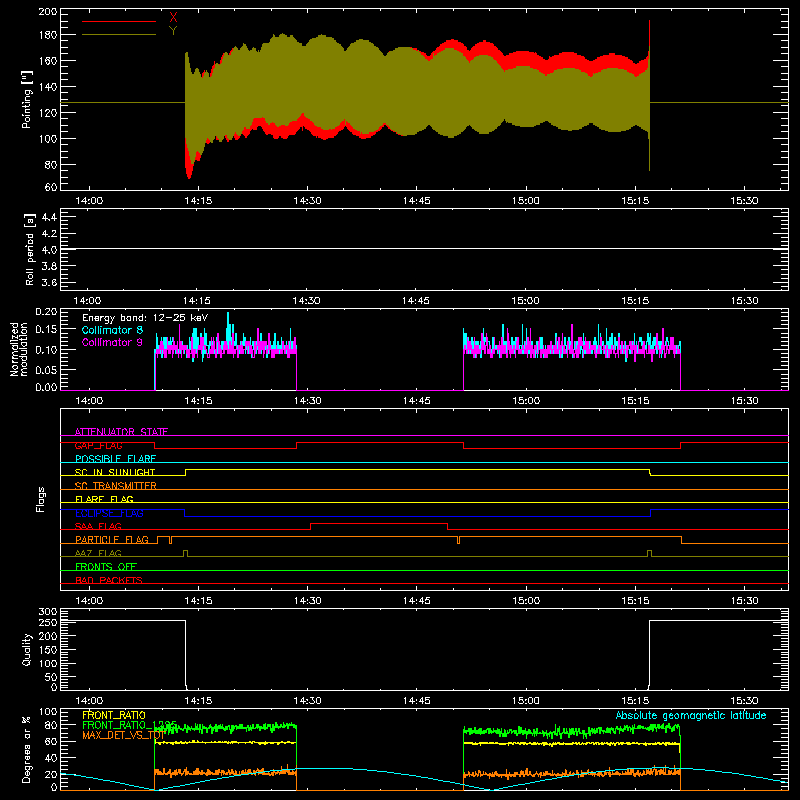800x800 pixels.
Task: Click the 15:30 tick under the Pointing plot
Action: pyautogui.click(x=744, y=201)
